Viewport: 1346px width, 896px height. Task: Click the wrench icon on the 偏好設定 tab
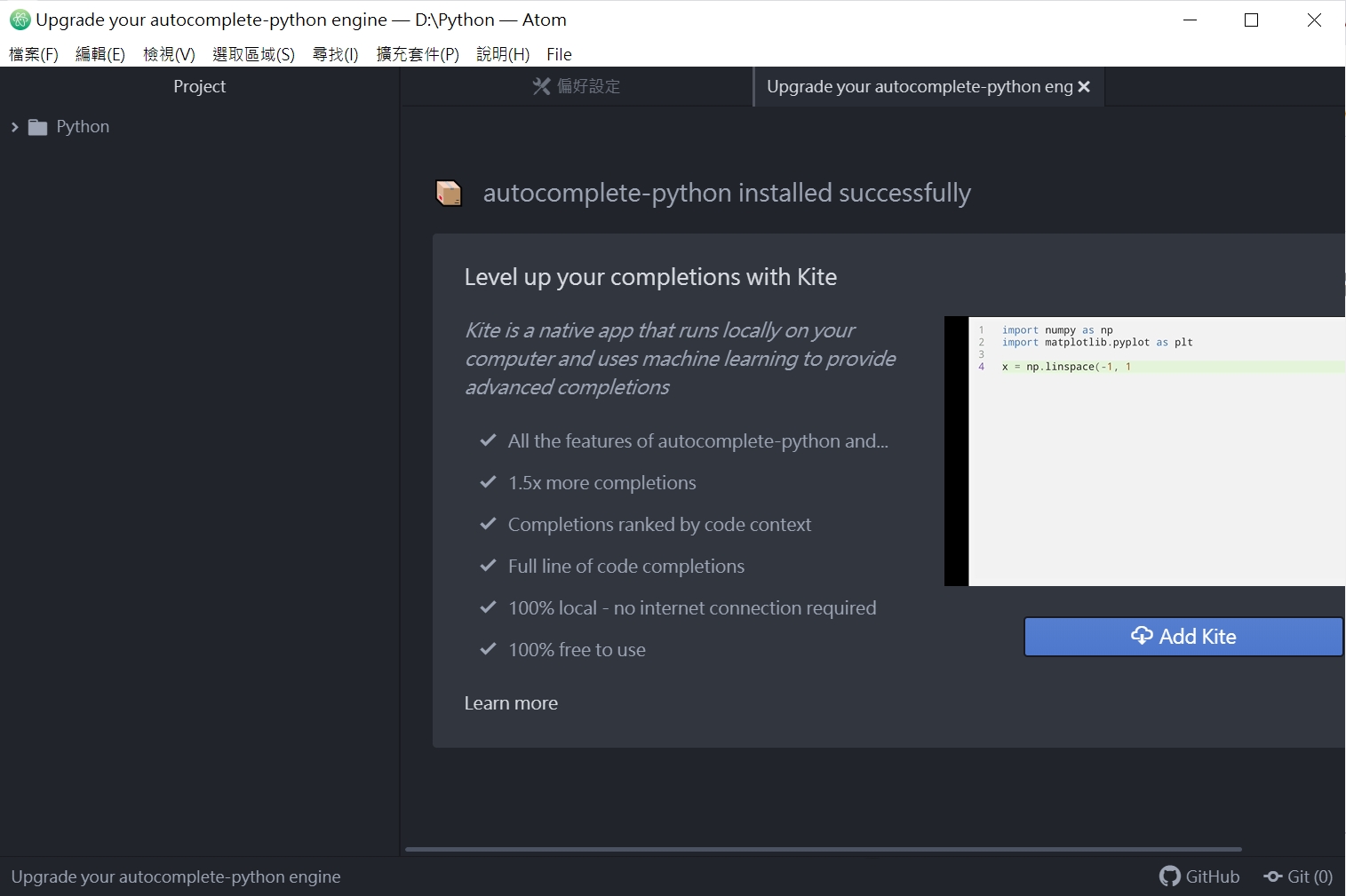pos(540,86)
